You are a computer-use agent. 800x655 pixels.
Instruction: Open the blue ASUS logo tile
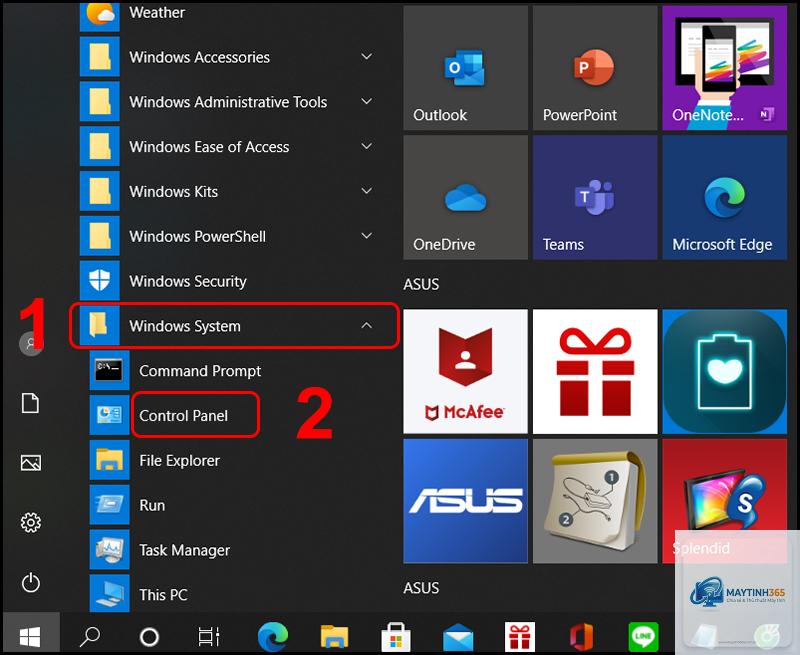click(465, 501)
